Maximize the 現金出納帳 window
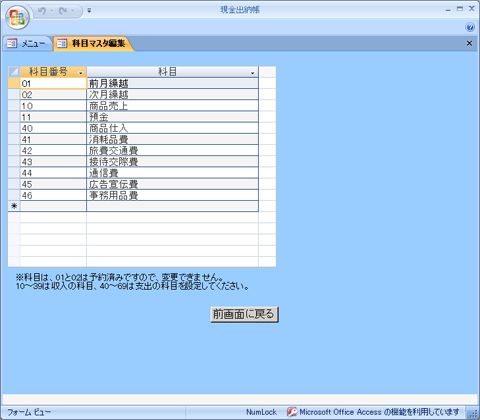 (460, 9)
